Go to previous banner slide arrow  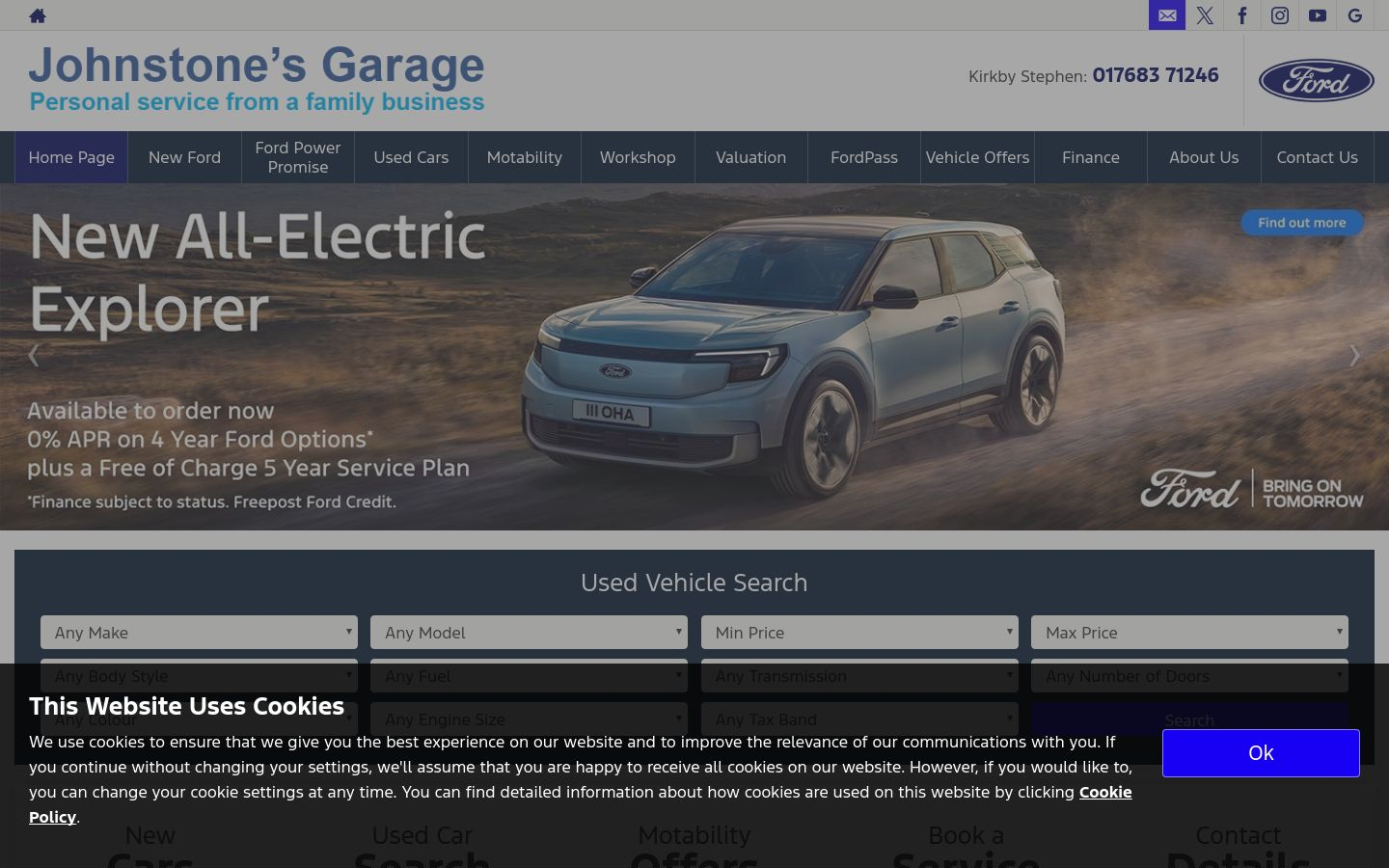click(x=34, y=356)
